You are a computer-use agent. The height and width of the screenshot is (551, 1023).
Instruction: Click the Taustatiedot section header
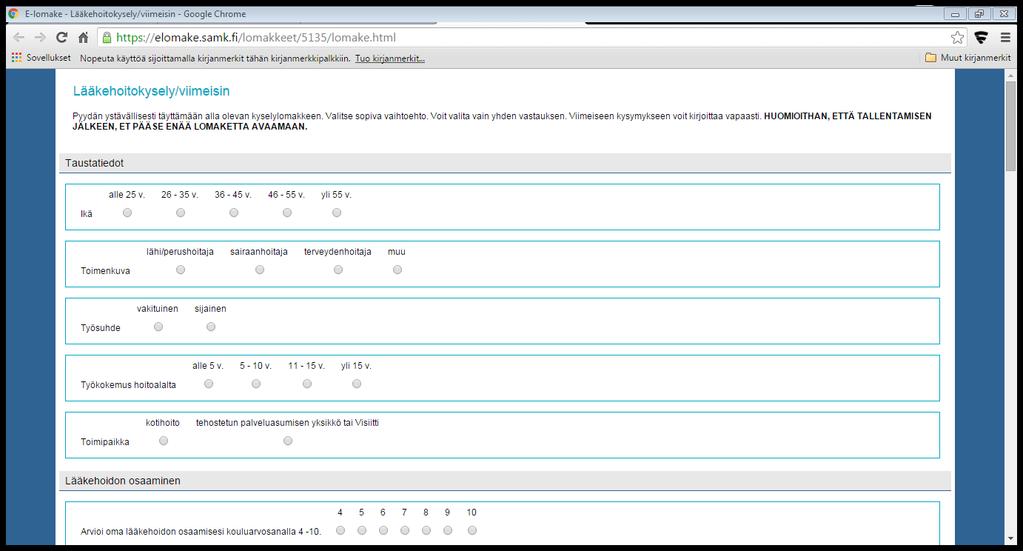pos(505,163)
